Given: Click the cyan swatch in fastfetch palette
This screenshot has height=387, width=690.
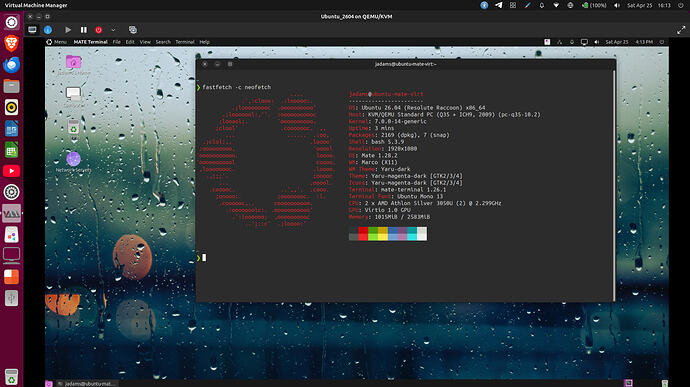Looking at the screenshot, I should (412, 233).
